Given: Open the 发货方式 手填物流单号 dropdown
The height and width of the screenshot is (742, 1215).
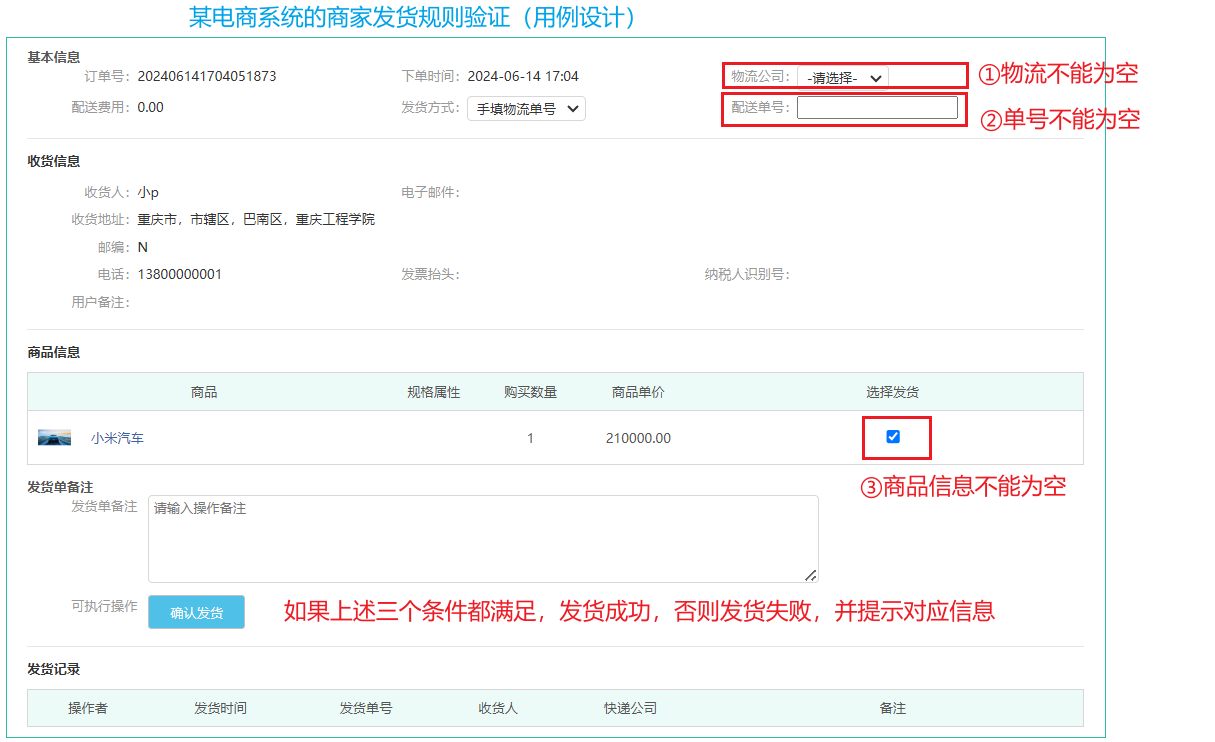Looking at the screenshot, I should (526, 108).
